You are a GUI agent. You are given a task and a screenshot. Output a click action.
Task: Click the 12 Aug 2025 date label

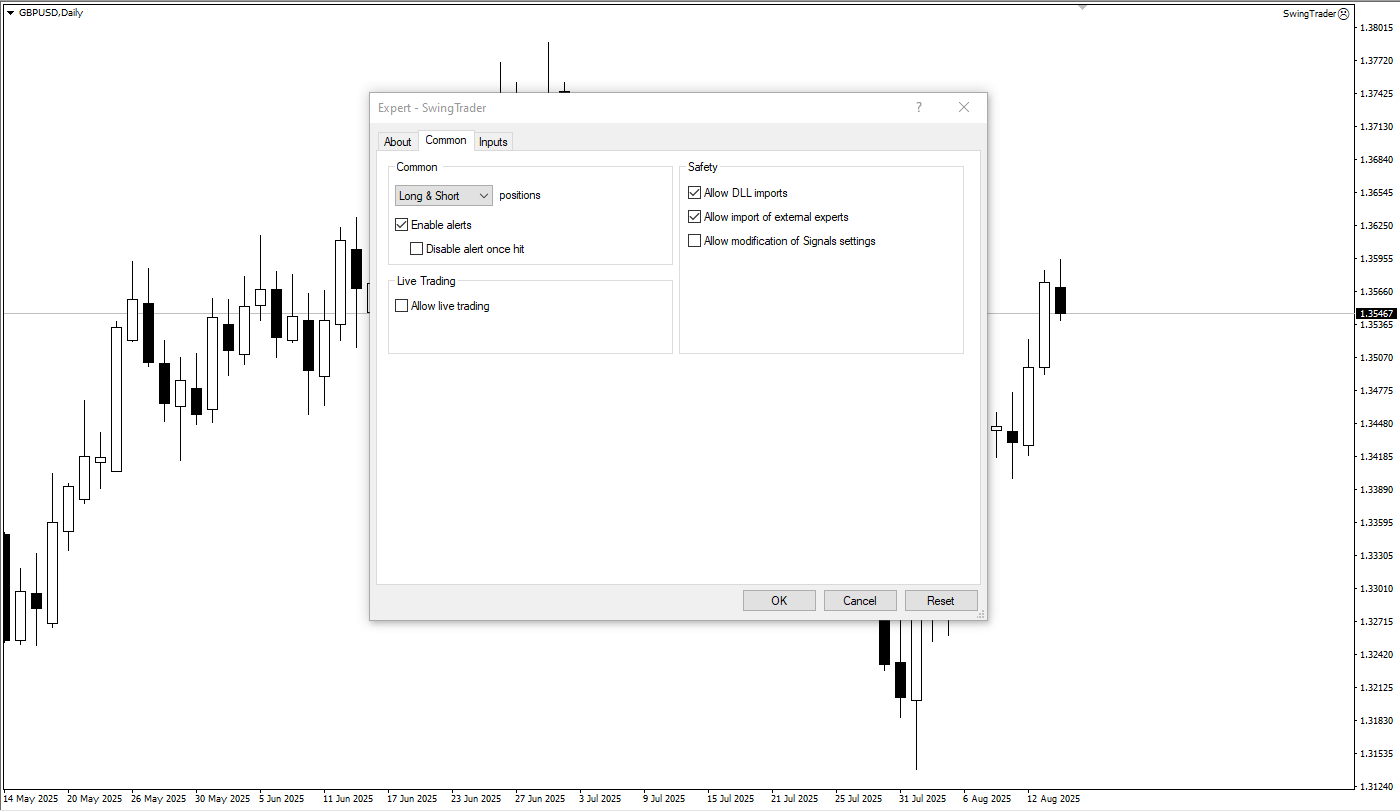coord(1054,799)
